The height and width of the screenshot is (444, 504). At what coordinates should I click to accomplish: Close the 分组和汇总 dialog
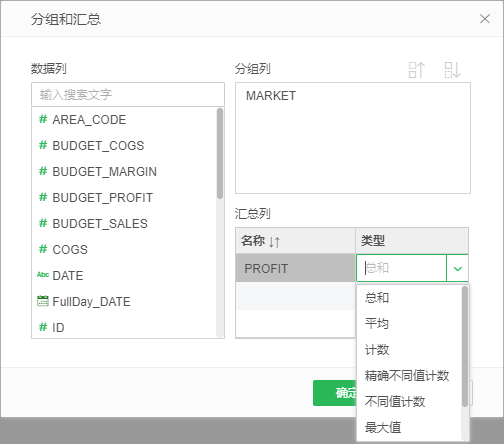(x=485, y=19)
